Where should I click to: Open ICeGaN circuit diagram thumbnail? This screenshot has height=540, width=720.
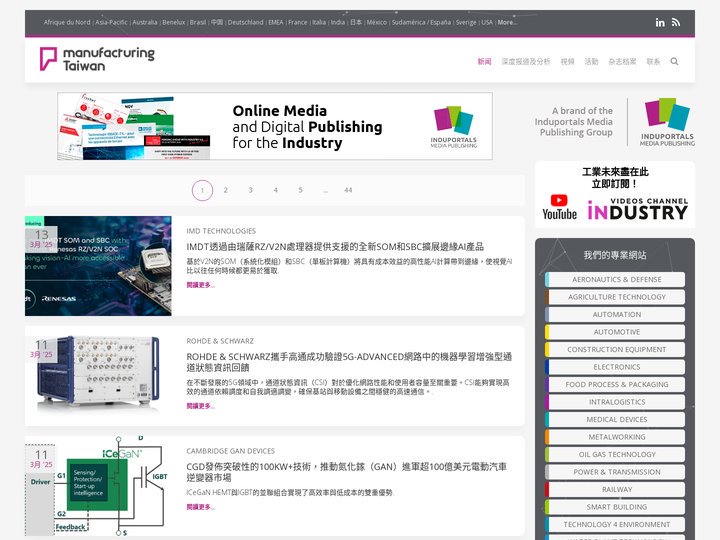click(x=98, y=486)
